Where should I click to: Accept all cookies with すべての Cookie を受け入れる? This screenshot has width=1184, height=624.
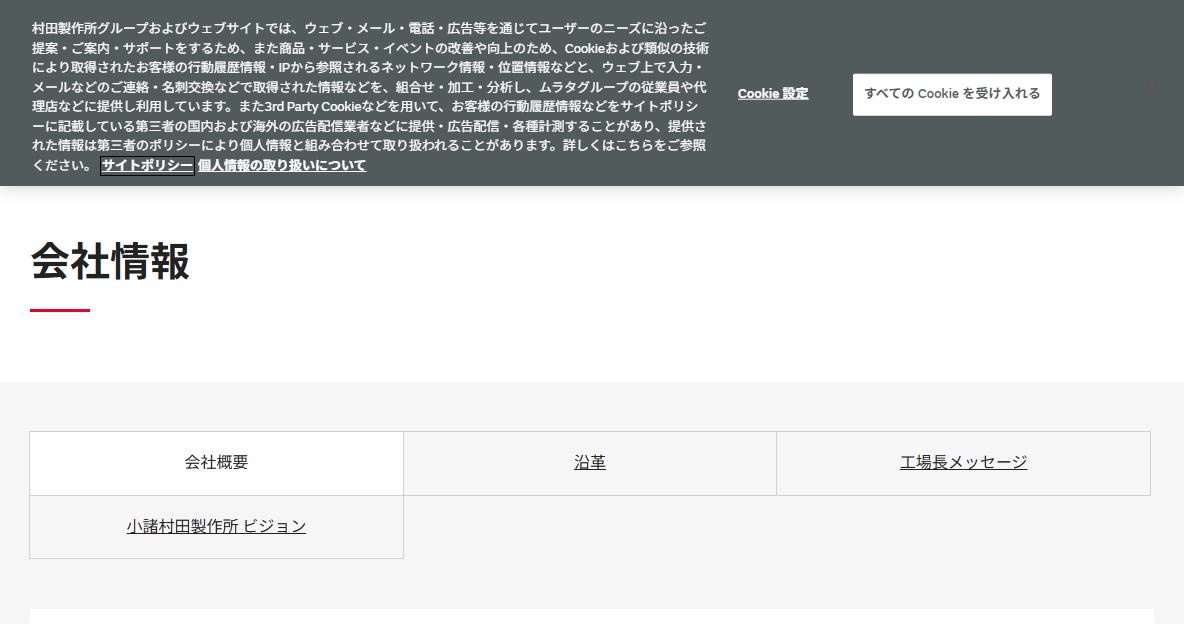tap(952, 94)
